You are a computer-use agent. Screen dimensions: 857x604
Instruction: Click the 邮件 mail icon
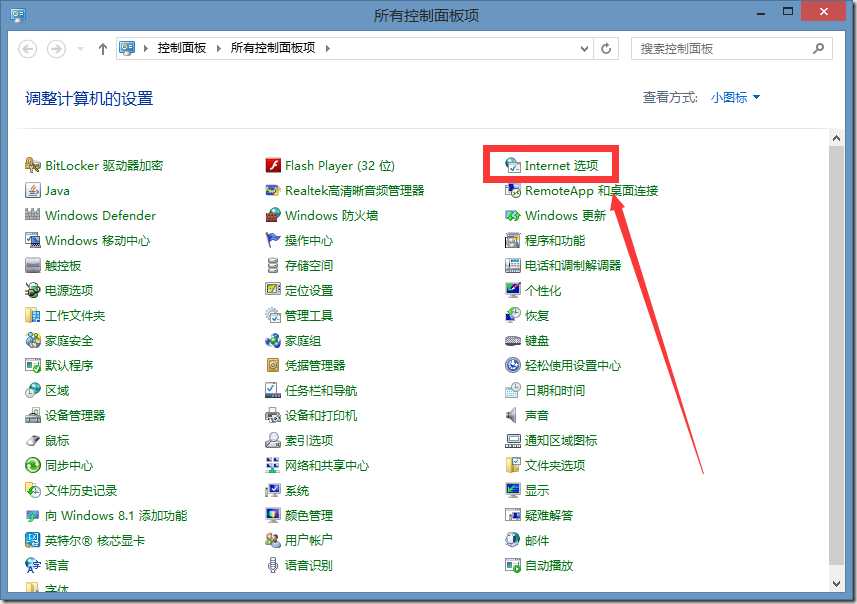click(513, 540)
